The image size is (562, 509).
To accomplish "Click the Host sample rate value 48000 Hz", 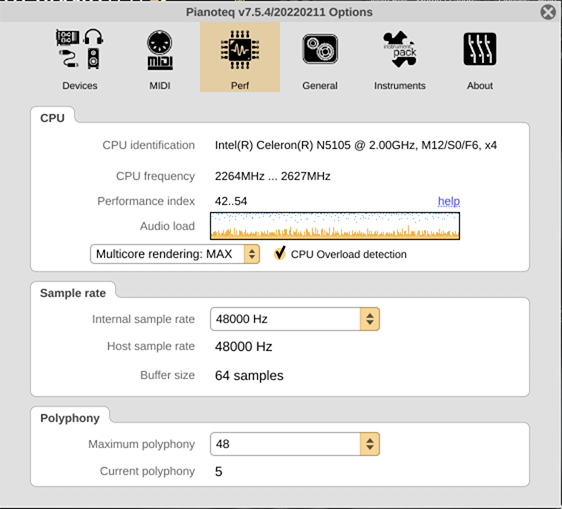I will 243,347.
